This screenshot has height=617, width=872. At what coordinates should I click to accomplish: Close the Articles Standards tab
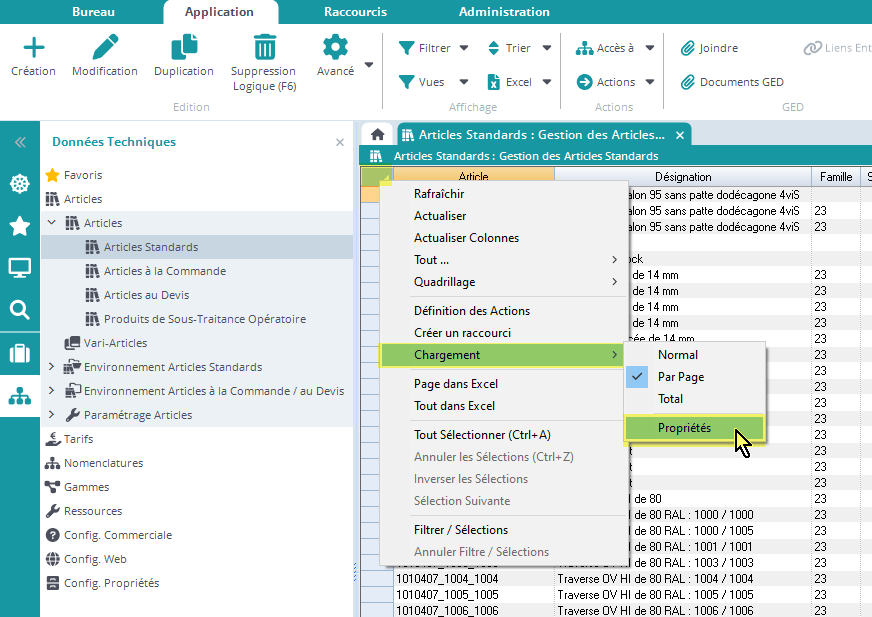680,135
